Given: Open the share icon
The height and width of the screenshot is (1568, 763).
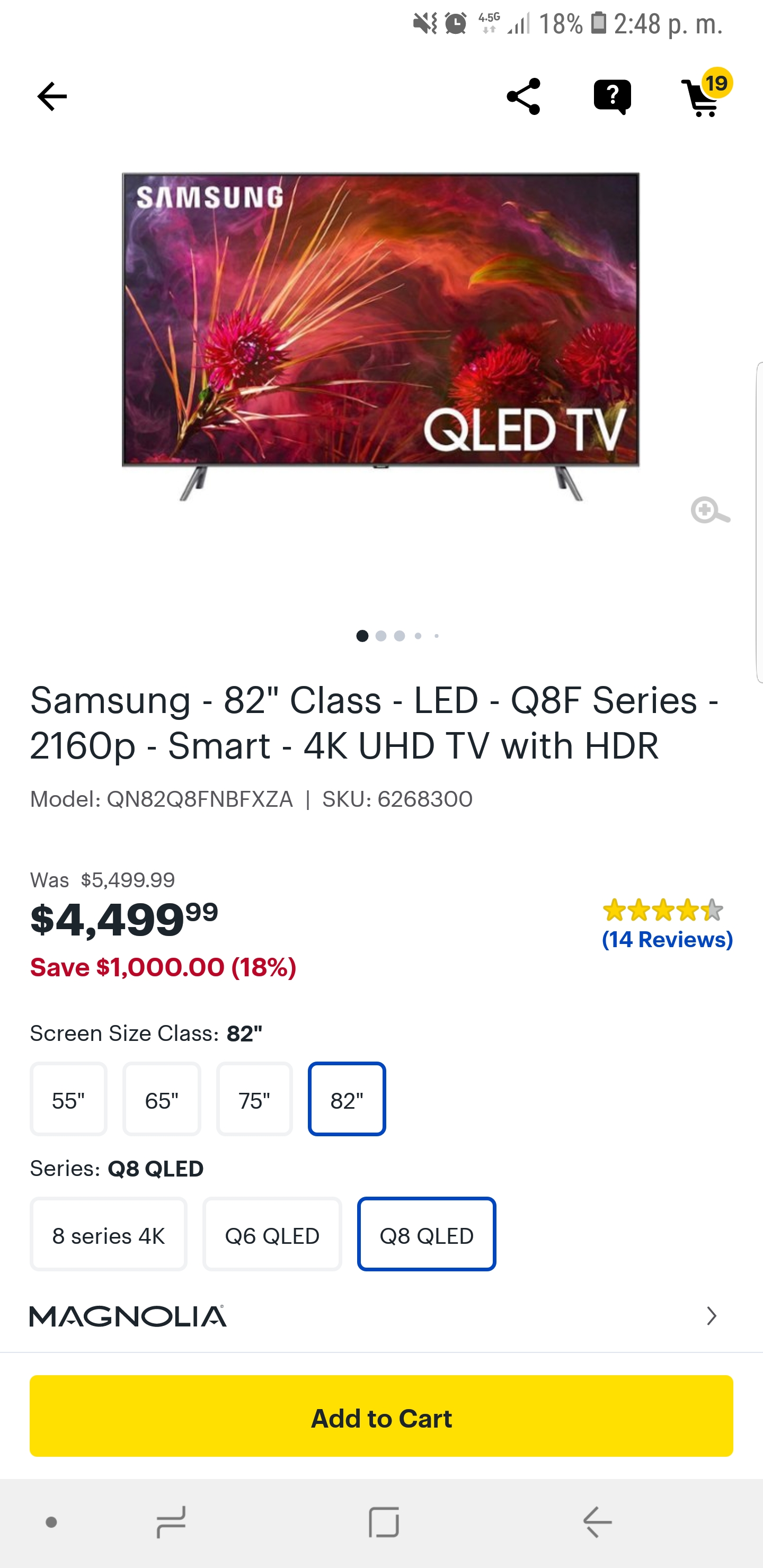Looking at the screenshot, I should point(523,96).
